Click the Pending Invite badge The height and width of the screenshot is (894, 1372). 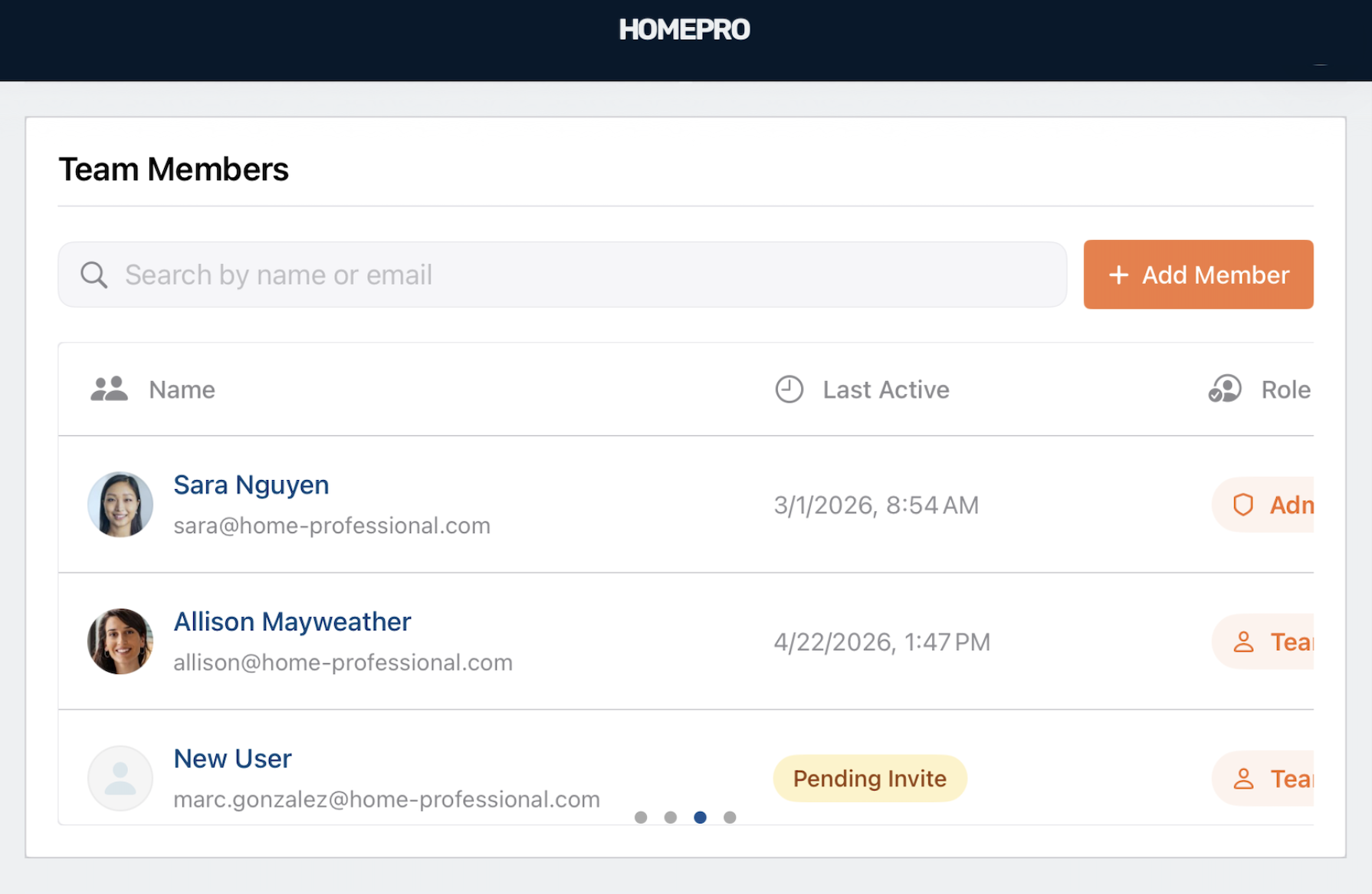coord(869,778)
